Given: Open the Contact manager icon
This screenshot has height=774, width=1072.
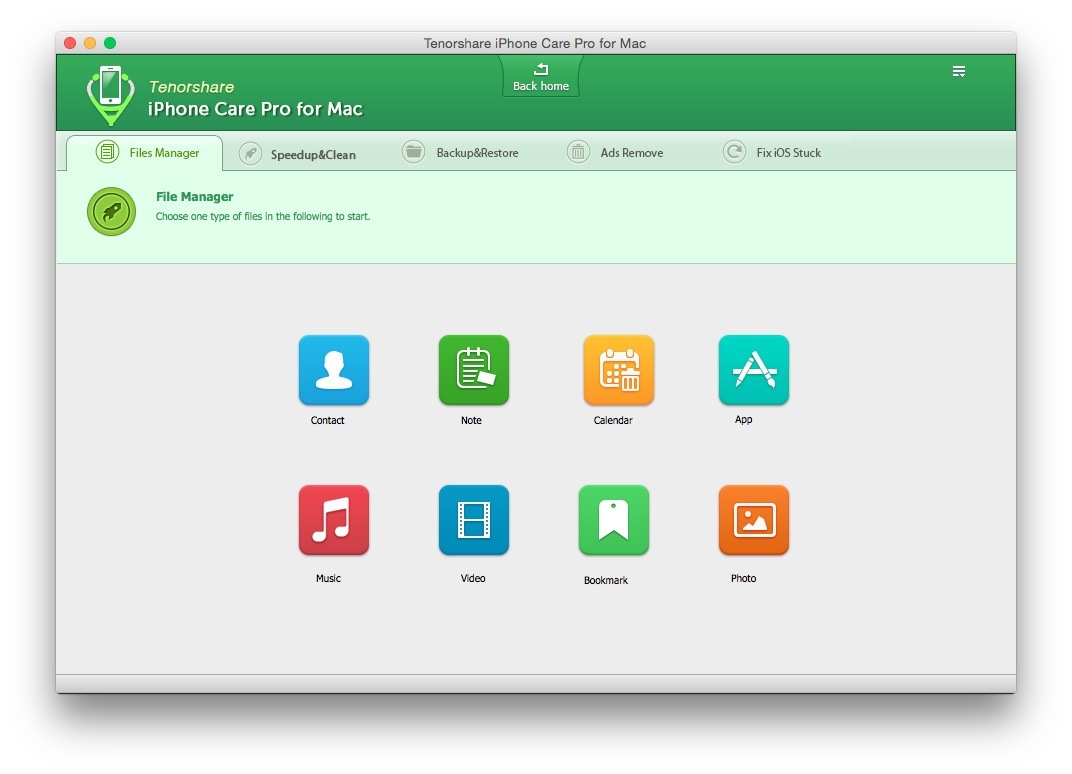Looking at the screenshot, I should 333,369.
